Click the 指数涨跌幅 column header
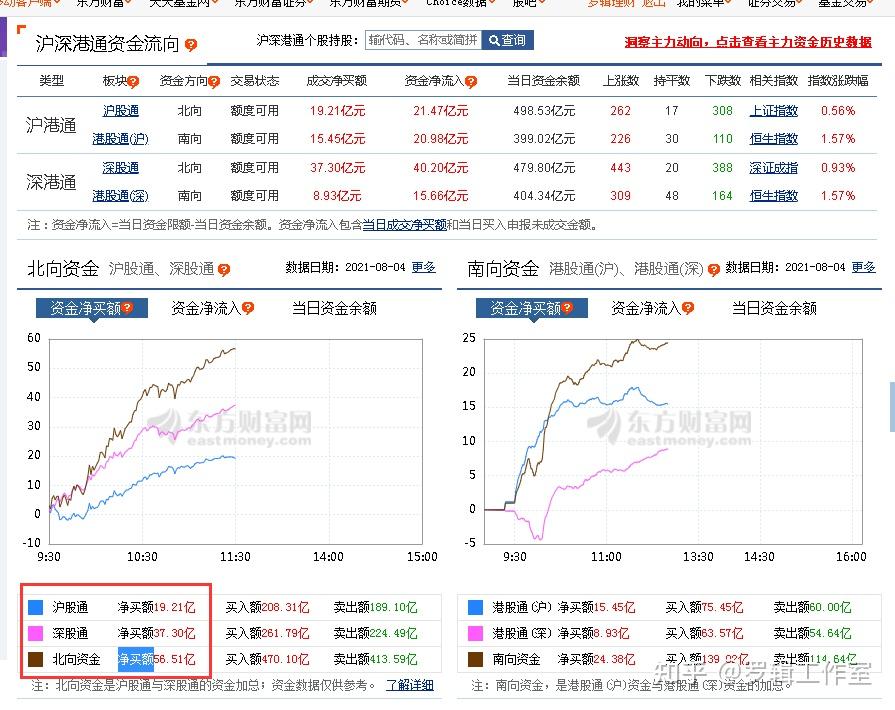895x710 pixels. (838, 81)
